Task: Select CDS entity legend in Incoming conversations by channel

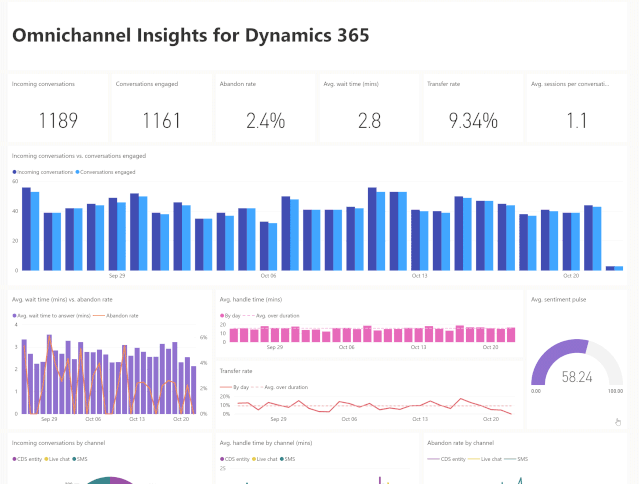Action: click(x=27, y=459)
